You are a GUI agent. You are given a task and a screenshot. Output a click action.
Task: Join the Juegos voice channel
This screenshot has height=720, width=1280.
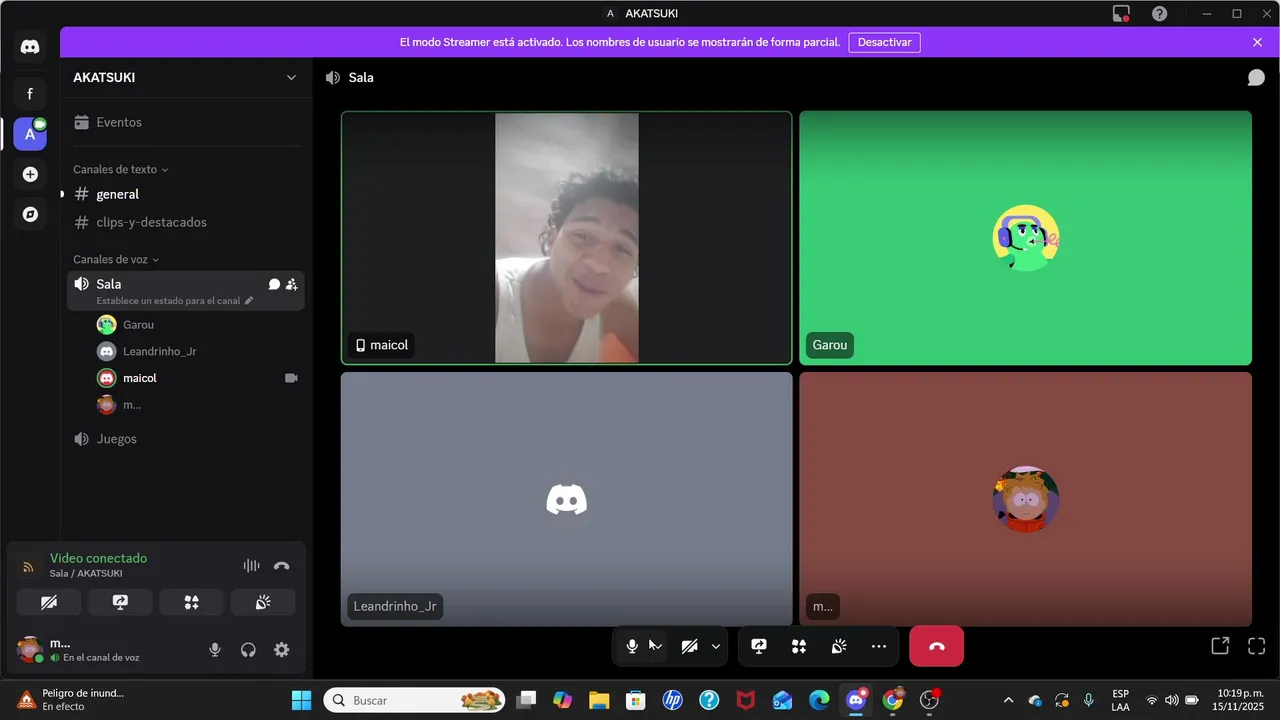tap(186, 439)
